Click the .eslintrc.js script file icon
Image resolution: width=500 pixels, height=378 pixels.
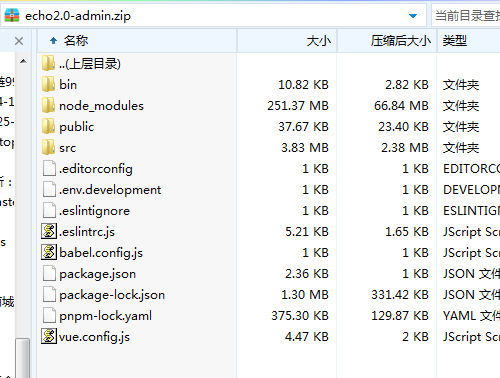49,231
